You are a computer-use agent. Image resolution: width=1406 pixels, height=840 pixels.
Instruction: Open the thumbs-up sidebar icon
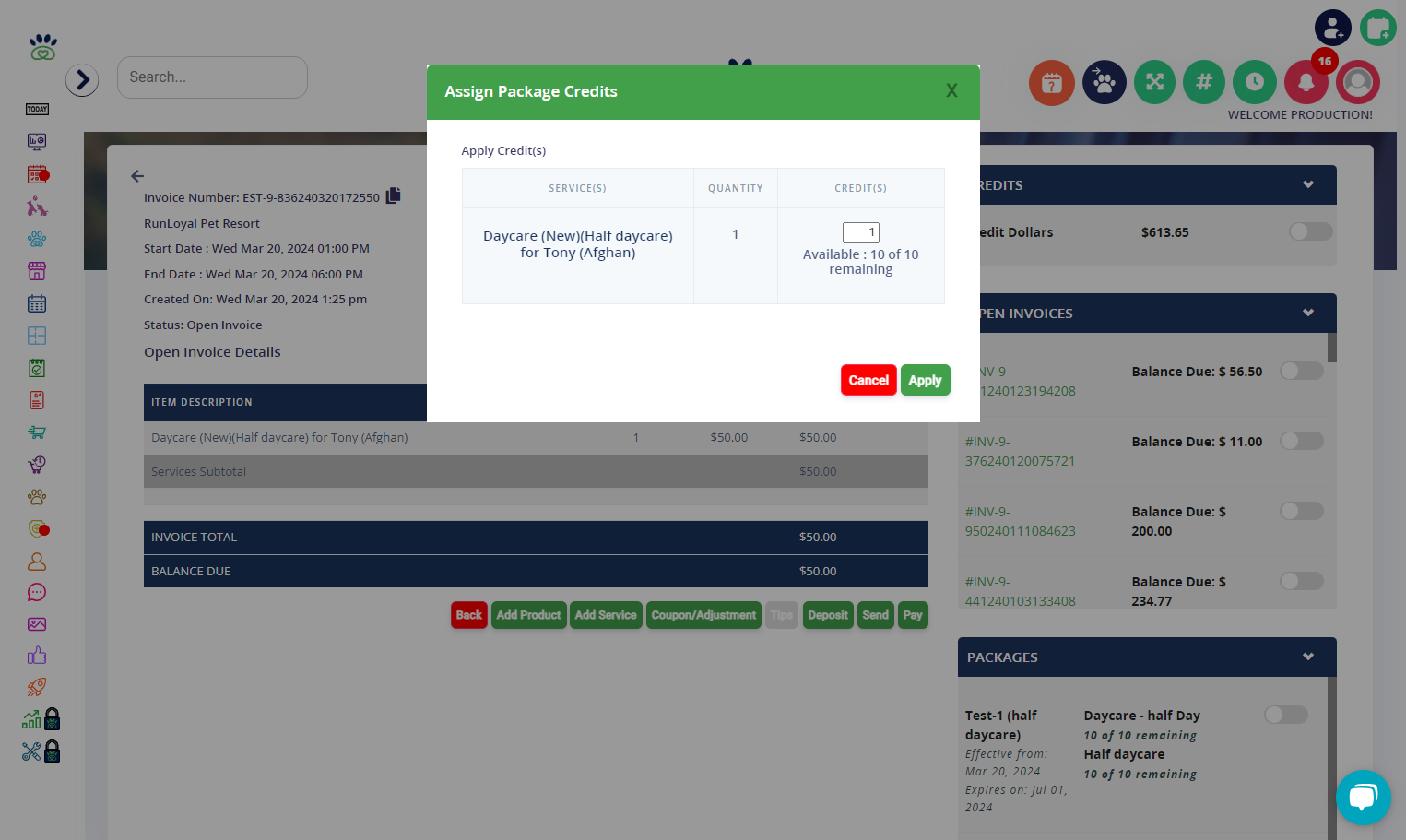click(37, 656)
